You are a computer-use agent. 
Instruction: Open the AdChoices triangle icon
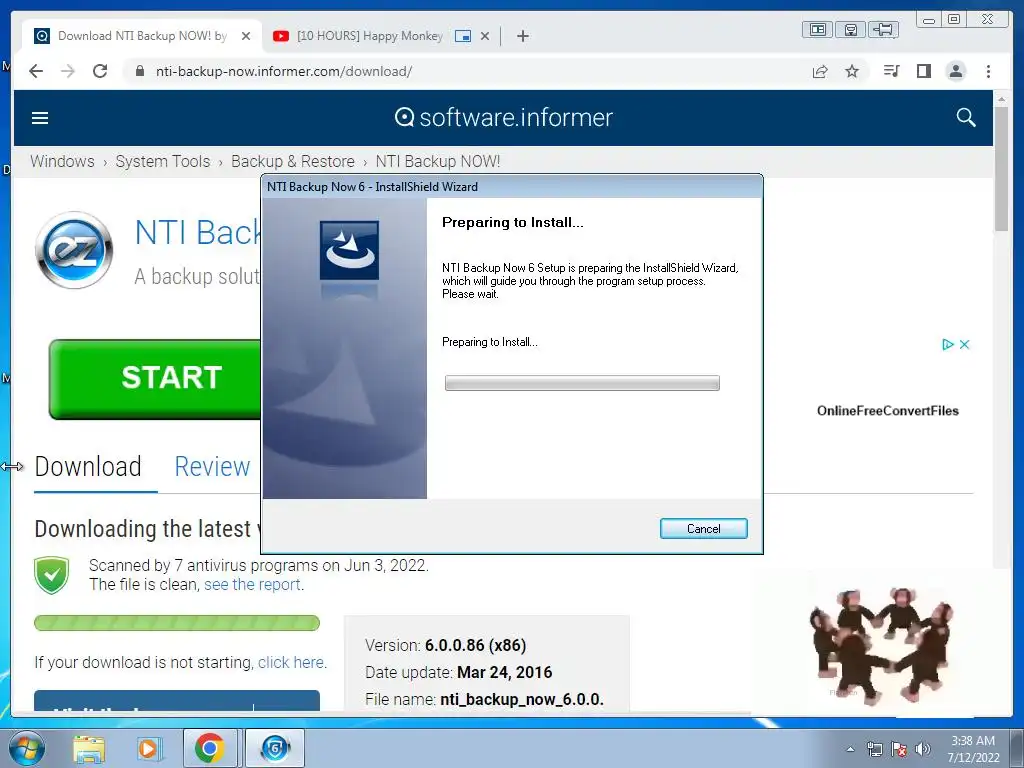click(x=948, y=344)
